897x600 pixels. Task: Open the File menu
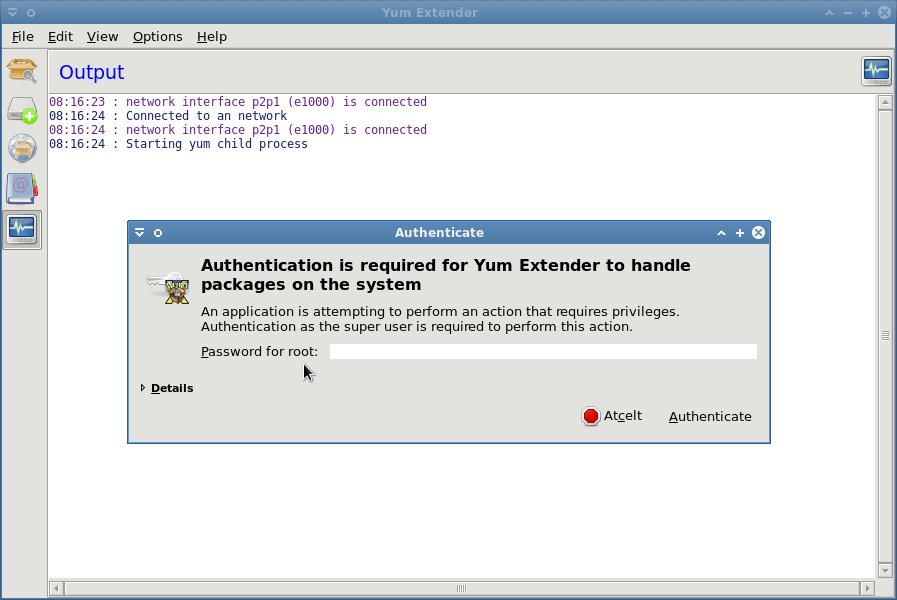(x=22, y=37)
